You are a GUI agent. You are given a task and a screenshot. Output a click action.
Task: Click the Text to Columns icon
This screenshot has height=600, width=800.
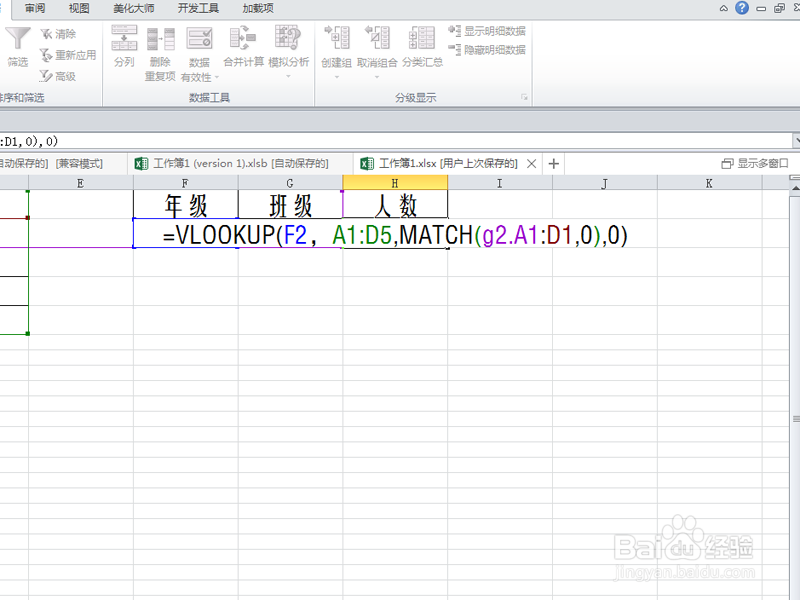coord(124,38)
